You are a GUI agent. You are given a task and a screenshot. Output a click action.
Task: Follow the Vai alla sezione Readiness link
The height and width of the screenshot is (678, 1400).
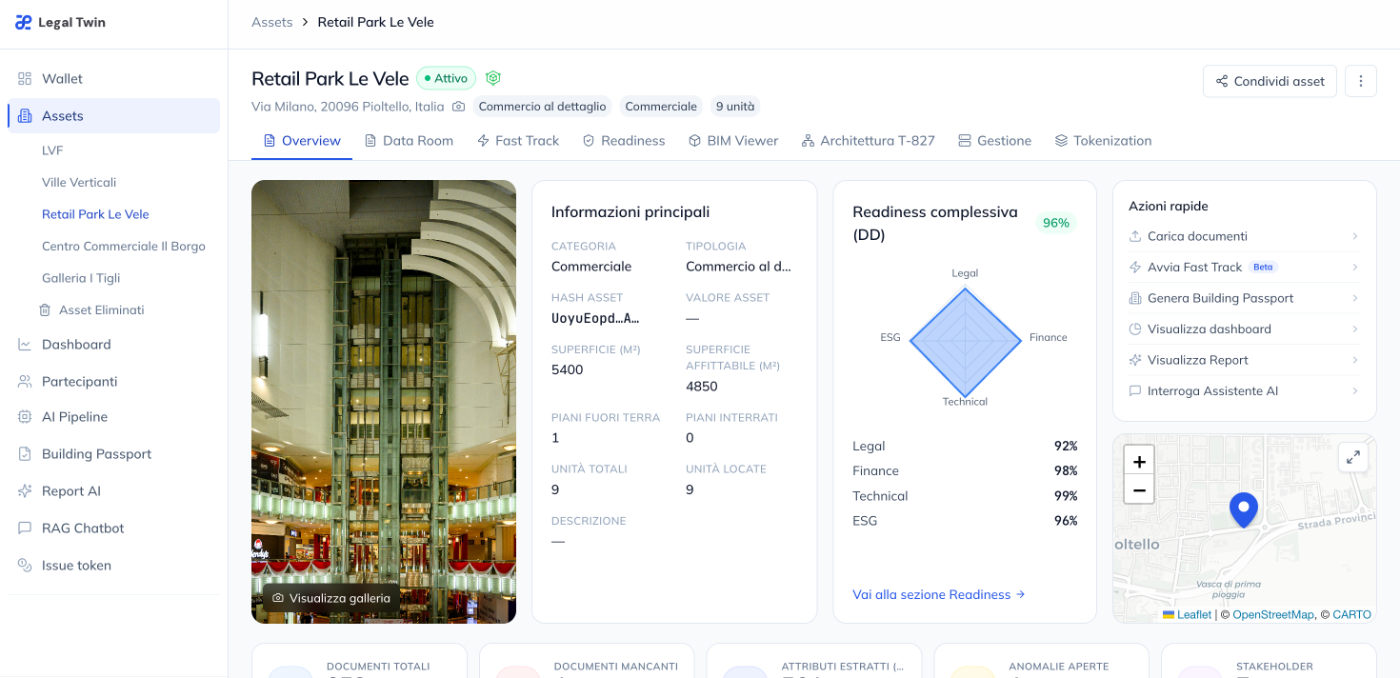tap(939, 594)
